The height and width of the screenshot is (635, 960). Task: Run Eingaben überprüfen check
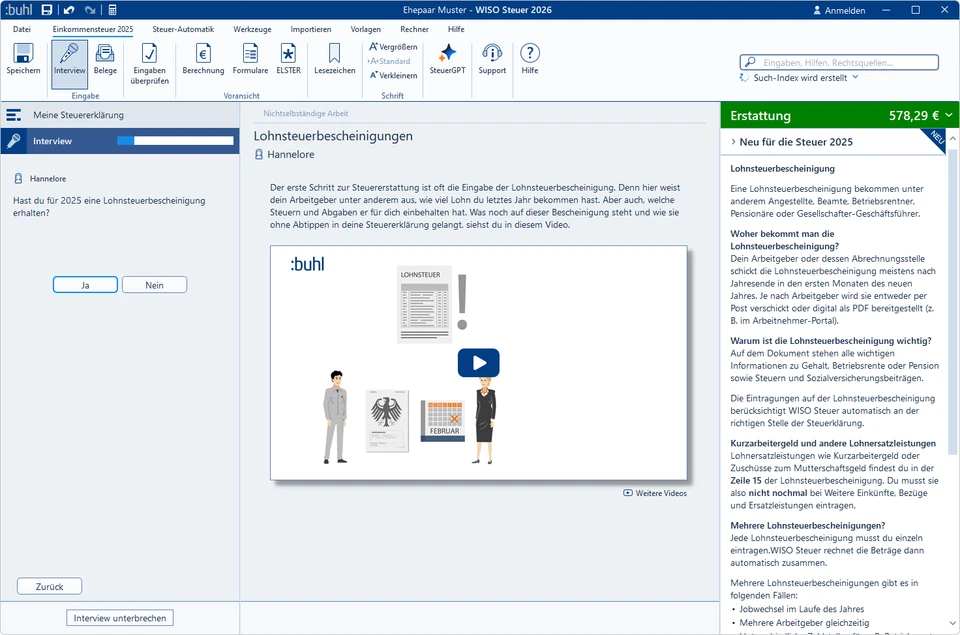pyautogui.click(x=149, y=63)
